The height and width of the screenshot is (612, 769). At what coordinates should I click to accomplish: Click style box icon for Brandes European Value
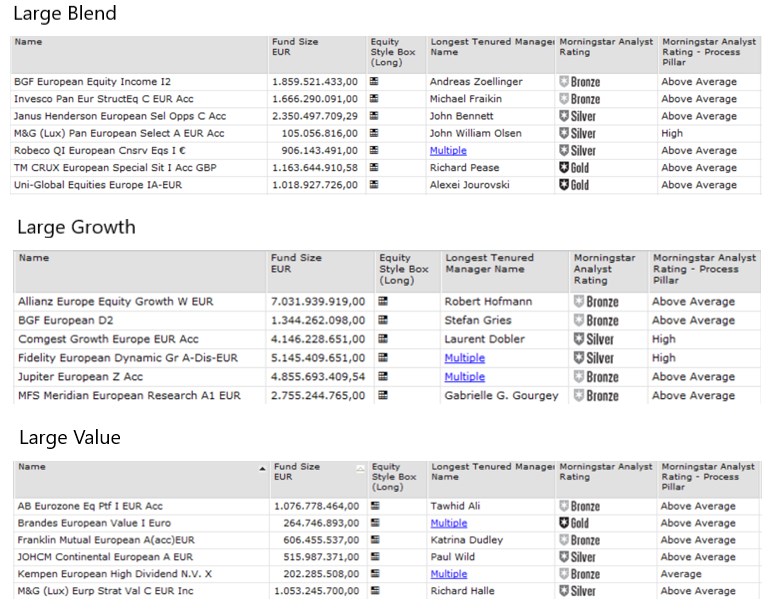coord(374,523)
